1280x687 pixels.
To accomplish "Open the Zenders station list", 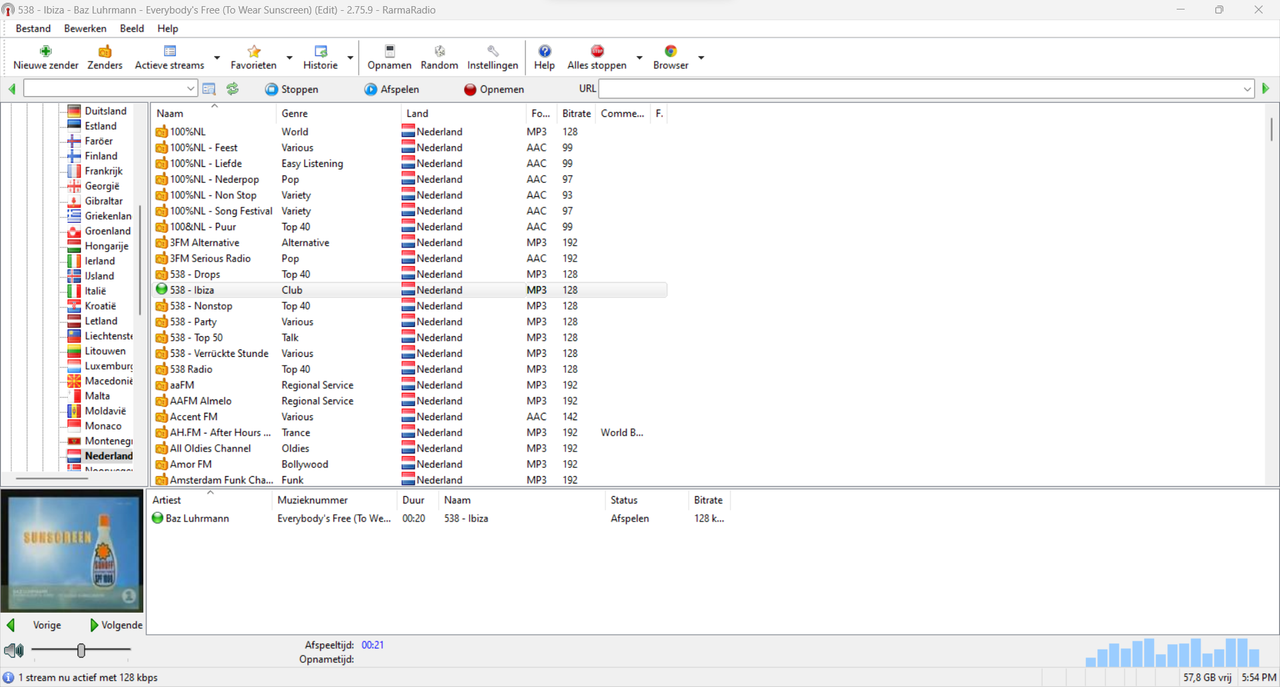I will pos(105,58).
